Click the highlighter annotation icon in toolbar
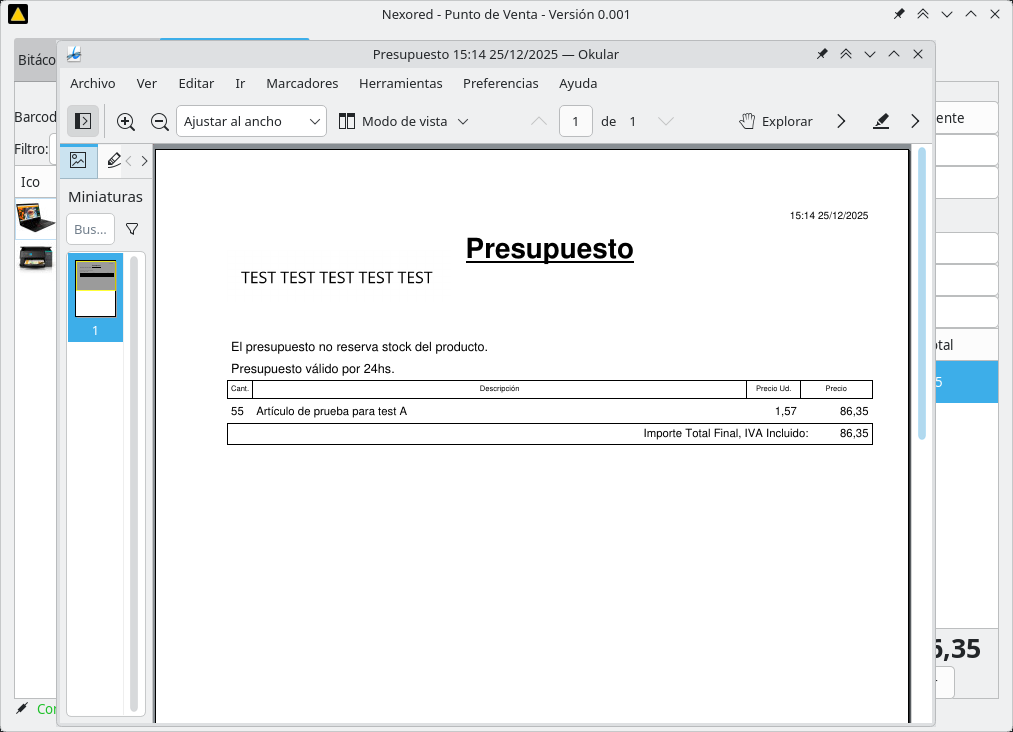 tap(881, 121)
